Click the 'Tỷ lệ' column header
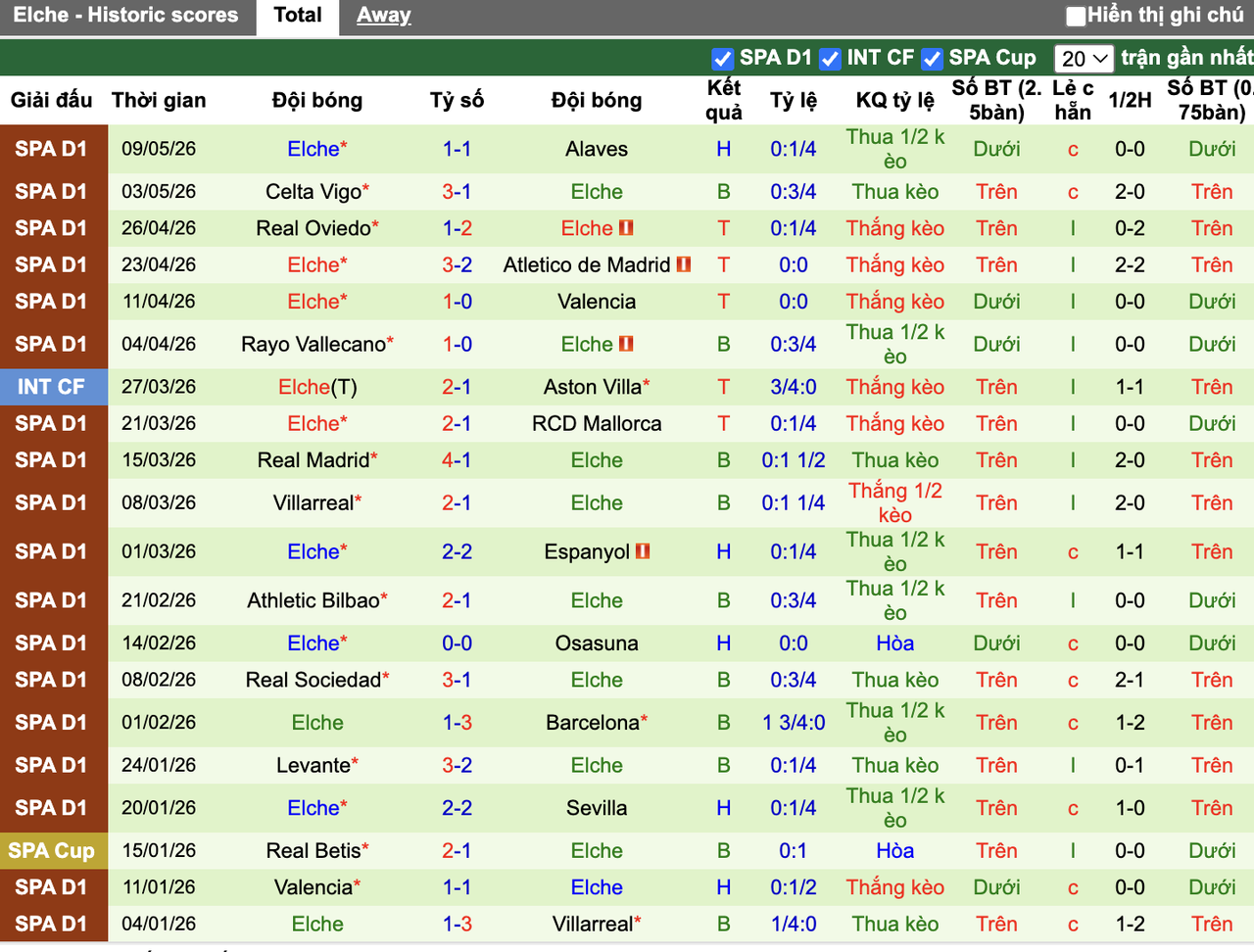Screen dimensions: 1254x952 pos(794,100)
